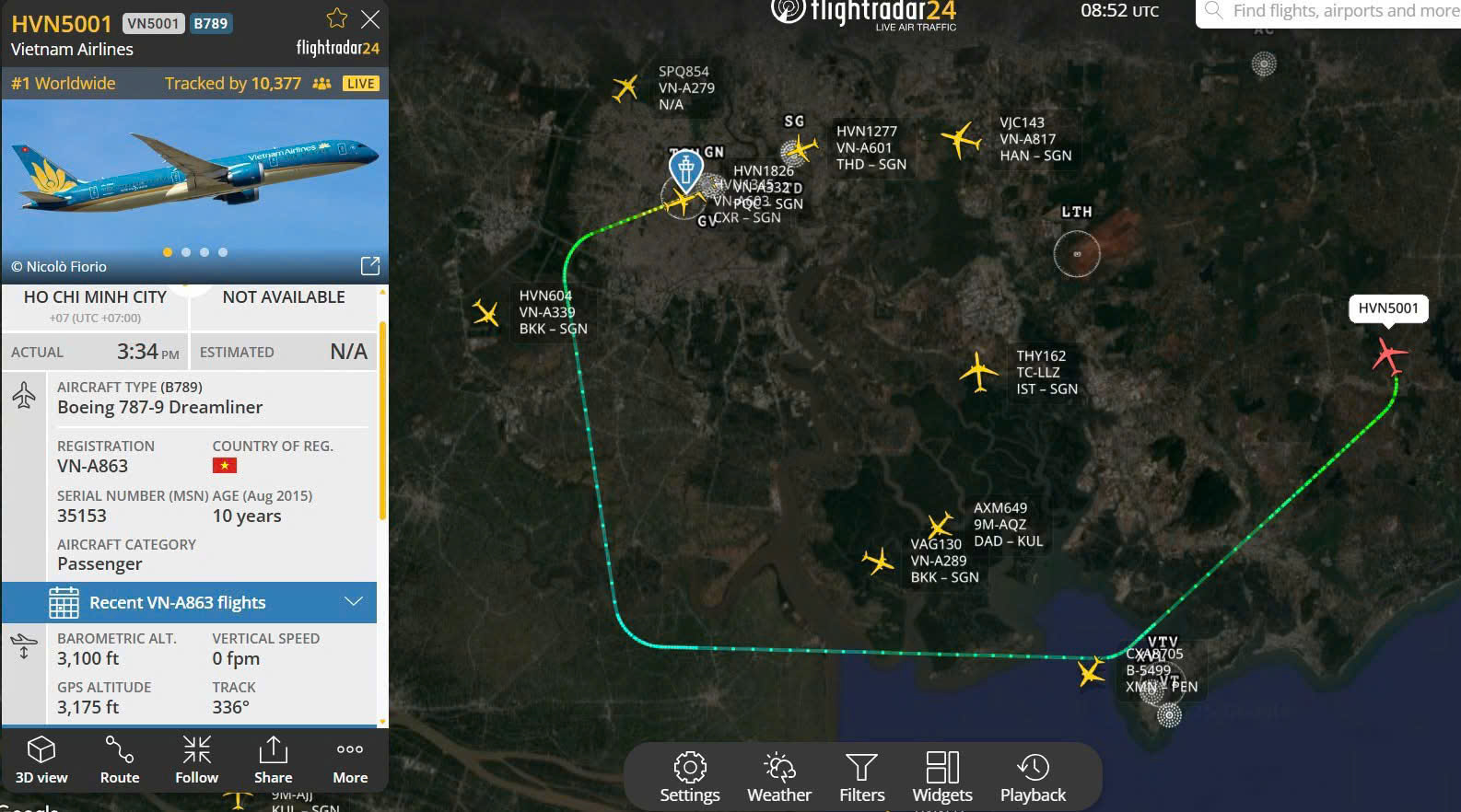Screen dimensions: 1461x812
Task: Open the Weather layer options
Action: coord(779,778)
